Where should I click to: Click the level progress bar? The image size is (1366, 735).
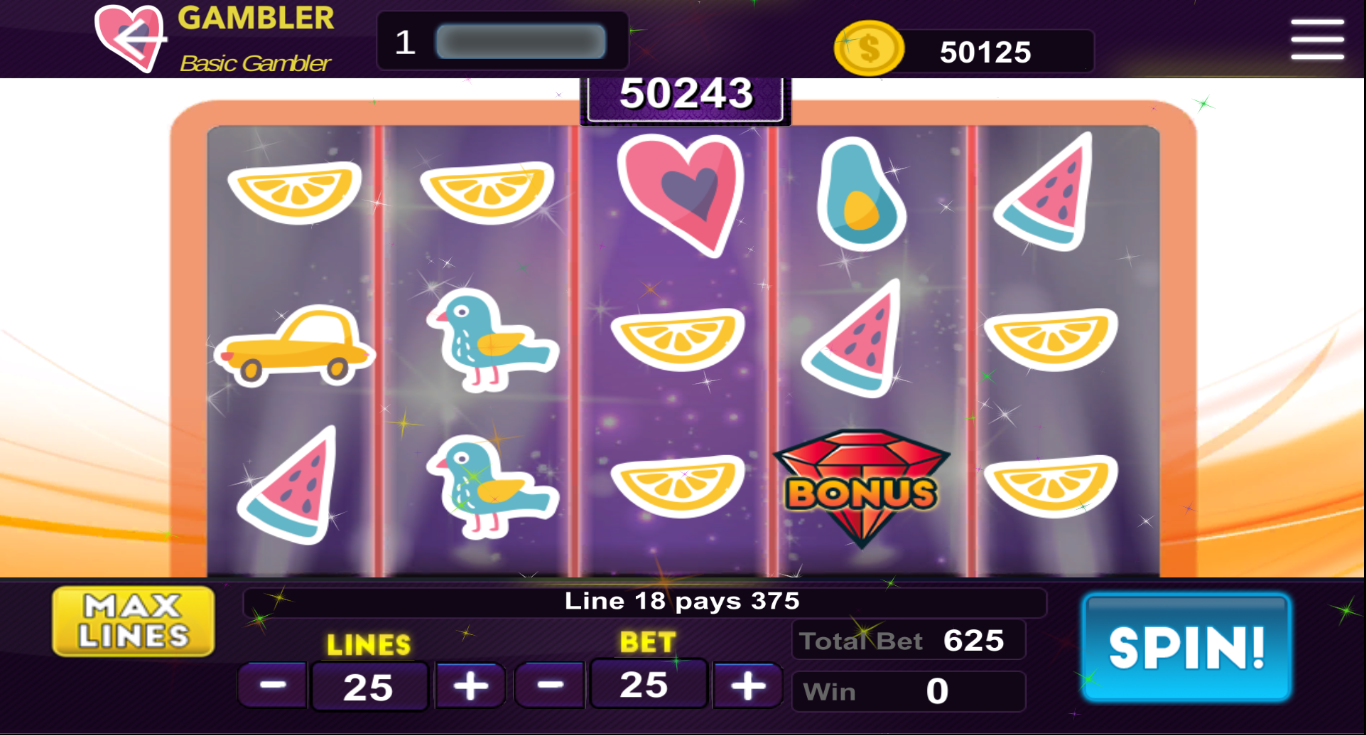pos(521,42)
